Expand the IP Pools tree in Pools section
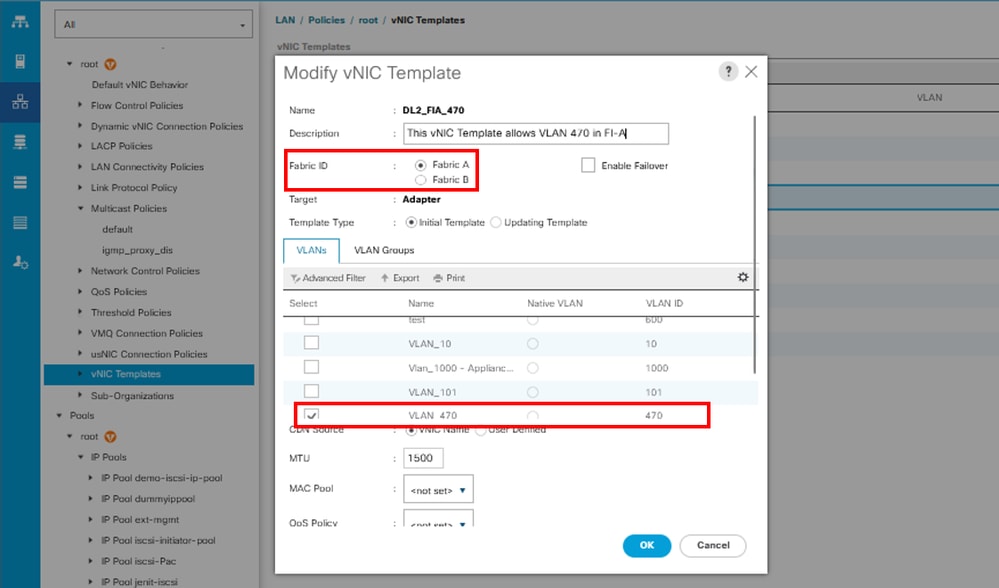Image resolution: width=999 pixels, height=588 pixels. click(x=81, y=456)
